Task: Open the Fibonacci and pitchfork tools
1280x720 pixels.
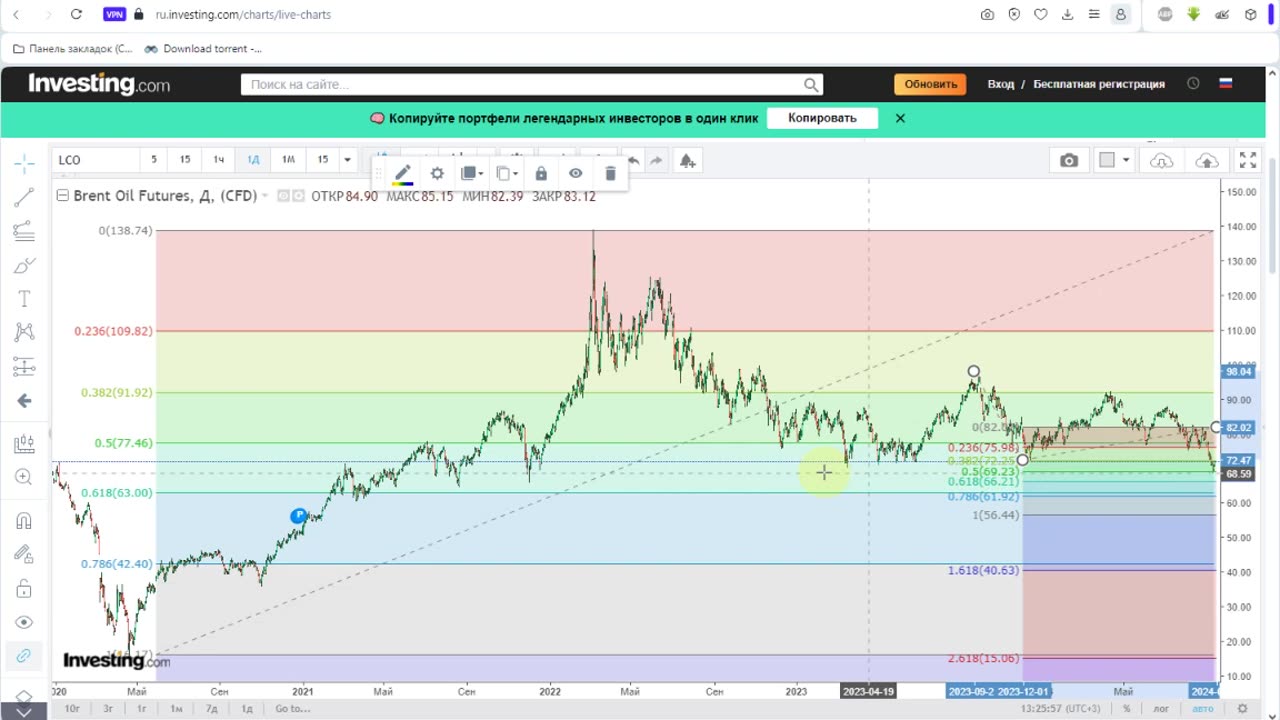Action: [25, 231]
